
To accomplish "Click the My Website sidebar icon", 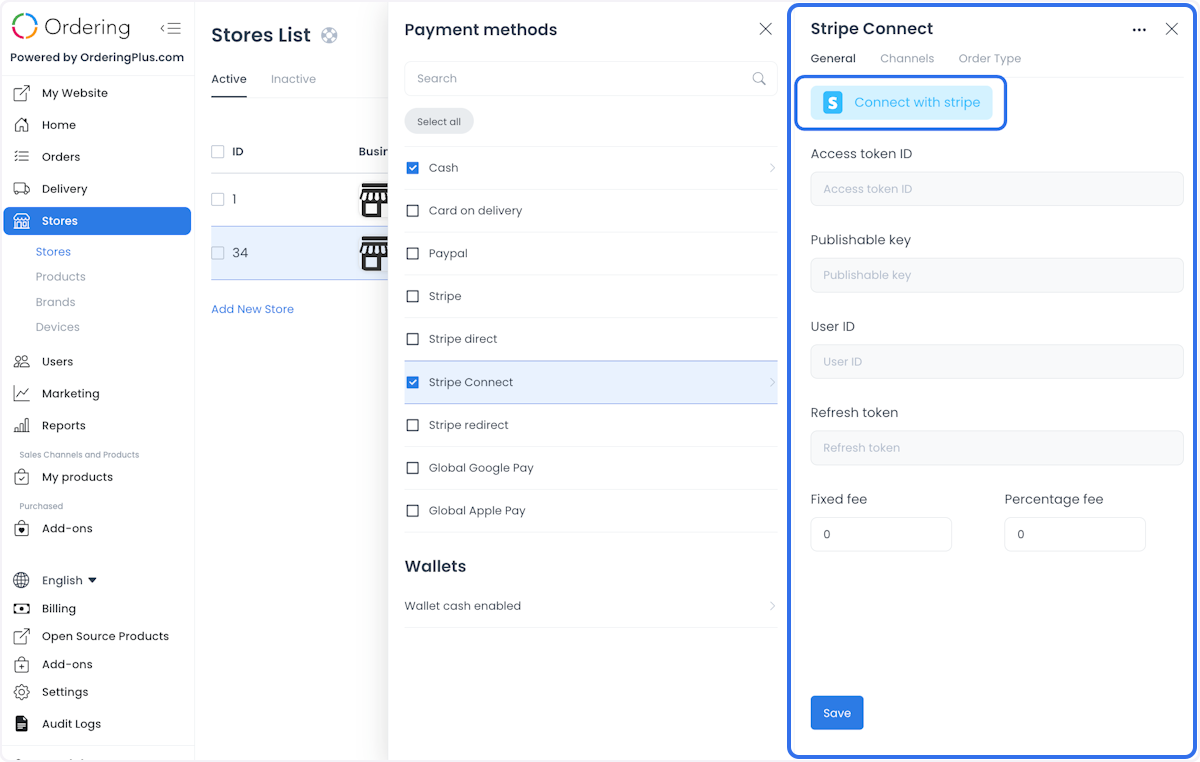I will coord(21,93).
